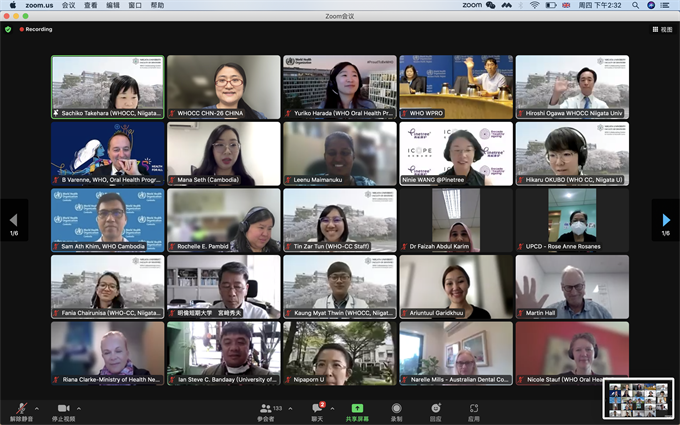Click the record (录制) icon
This screenshot has height=425, width=680.
[x=396, y=410]
